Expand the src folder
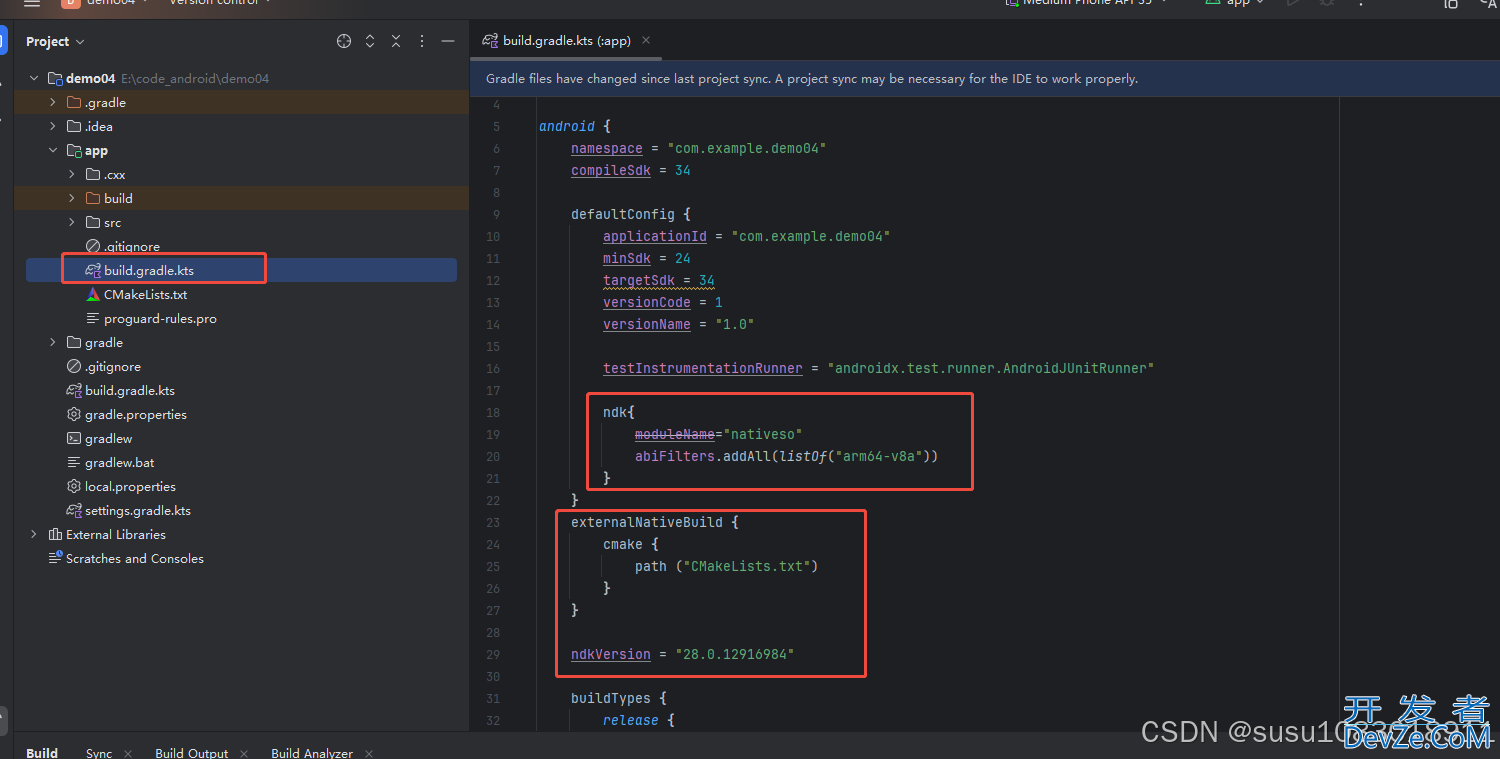This screenshot has height=759, width=1500. click(72, 223)
